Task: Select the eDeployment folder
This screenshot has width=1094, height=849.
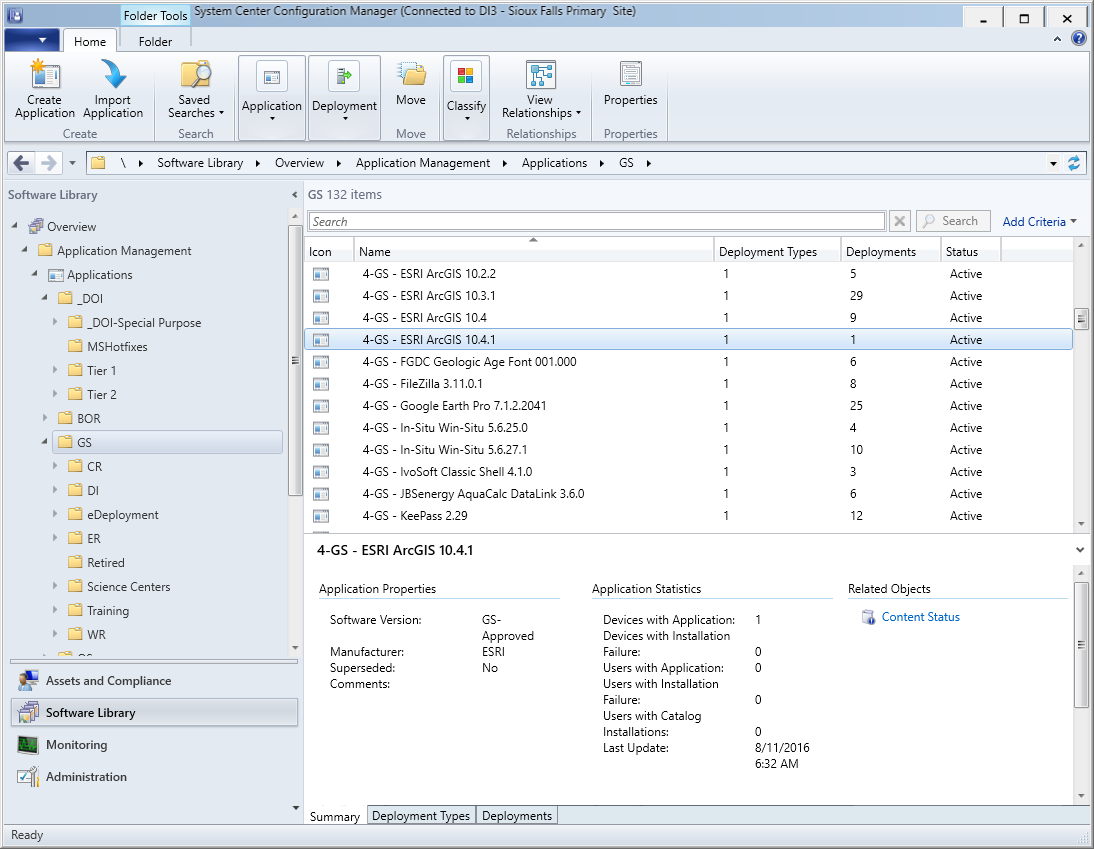Action: (123, 515)
